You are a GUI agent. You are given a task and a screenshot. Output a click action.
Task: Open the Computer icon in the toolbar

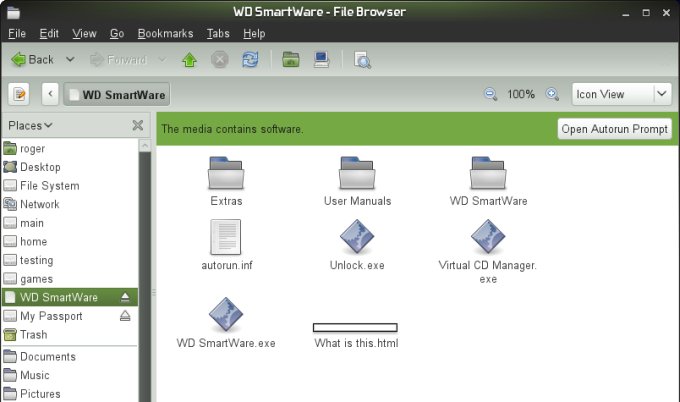321,60
